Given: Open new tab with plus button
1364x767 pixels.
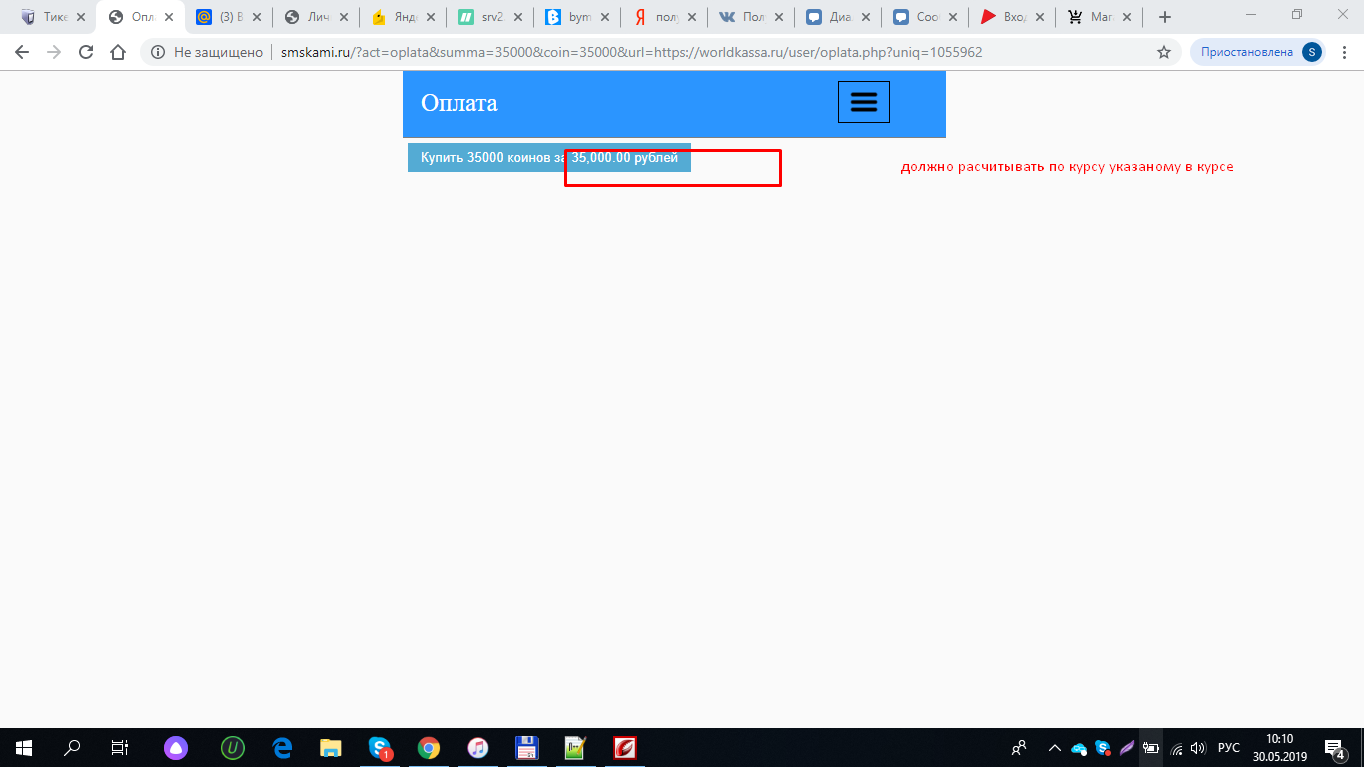Looking at the screenshot, I should click(1164, 17).
